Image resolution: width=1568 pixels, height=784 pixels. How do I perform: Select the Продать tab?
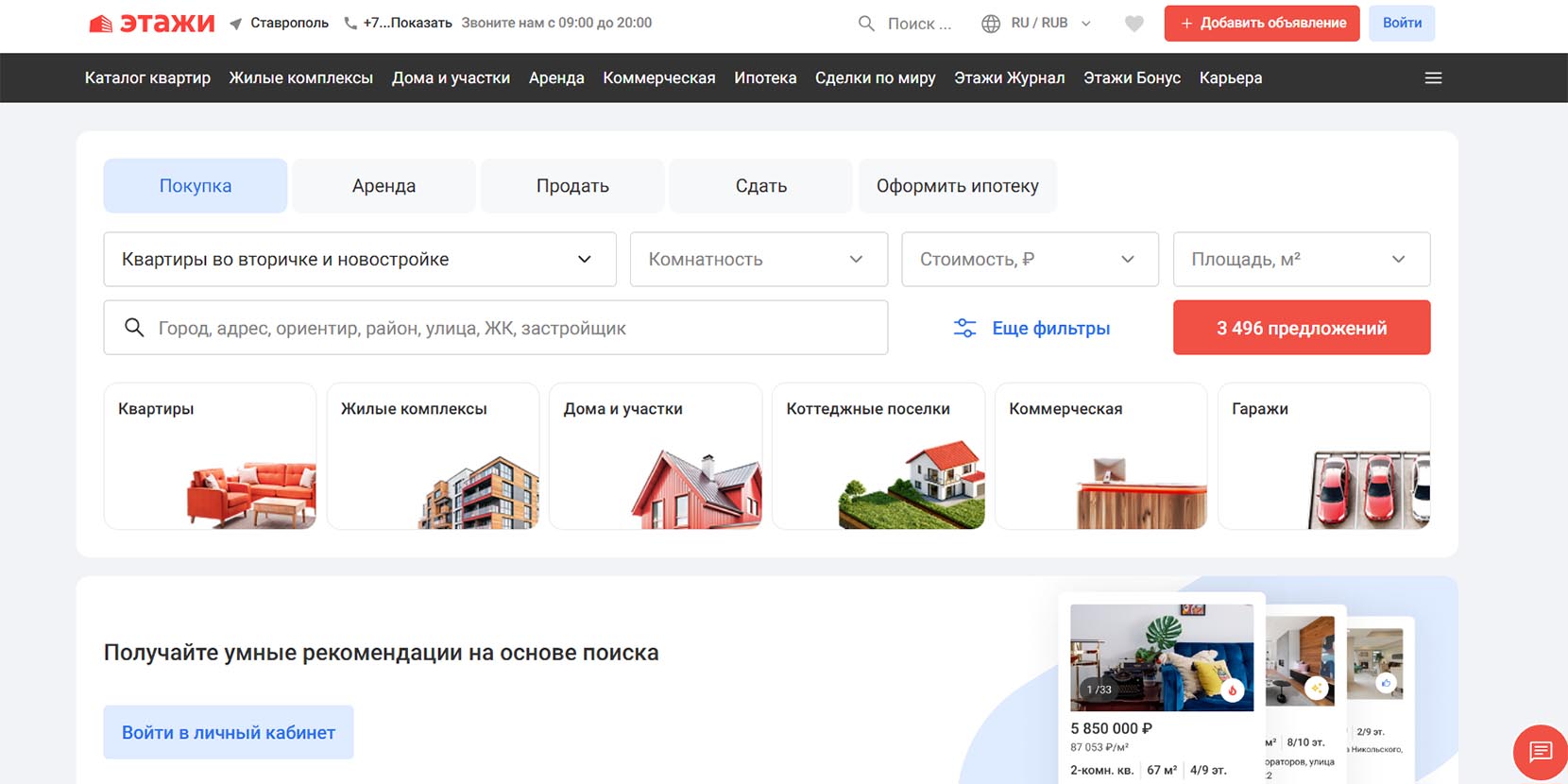(x=572, y=186)
